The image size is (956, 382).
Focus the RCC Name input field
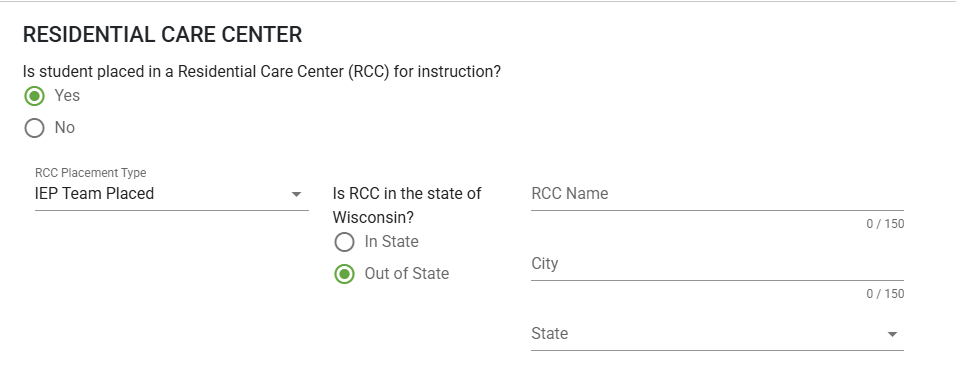[717, 194]
